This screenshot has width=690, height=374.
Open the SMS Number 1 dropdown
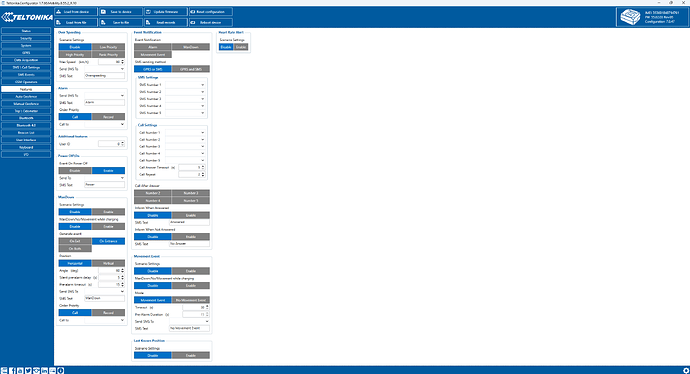[185, 85]
